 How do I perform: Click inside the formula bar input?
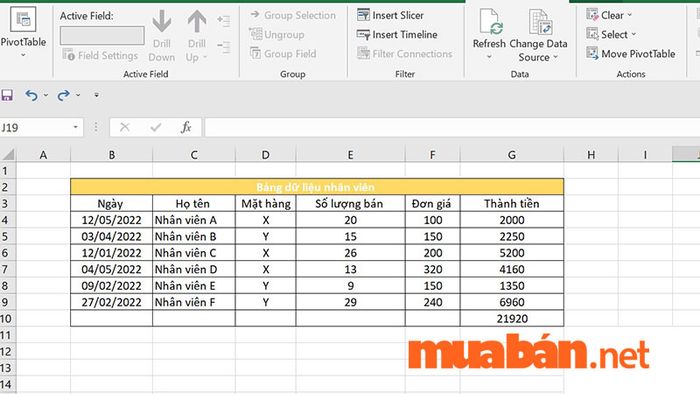pyautogui.click(x=452, y=128)
